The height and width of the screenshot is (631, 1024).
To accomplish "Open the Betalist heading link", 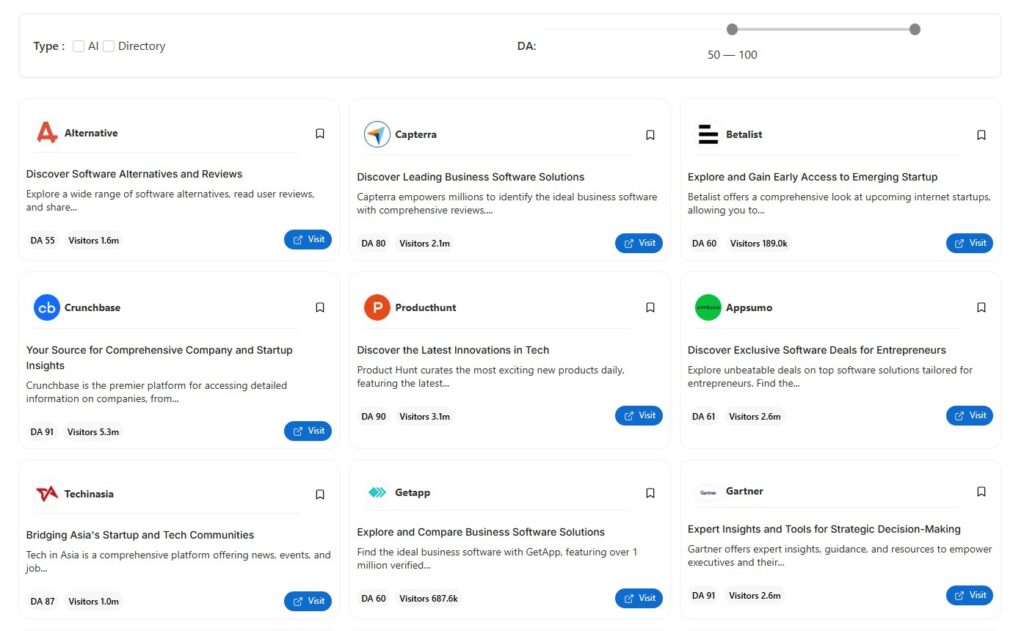I will 812,177.
